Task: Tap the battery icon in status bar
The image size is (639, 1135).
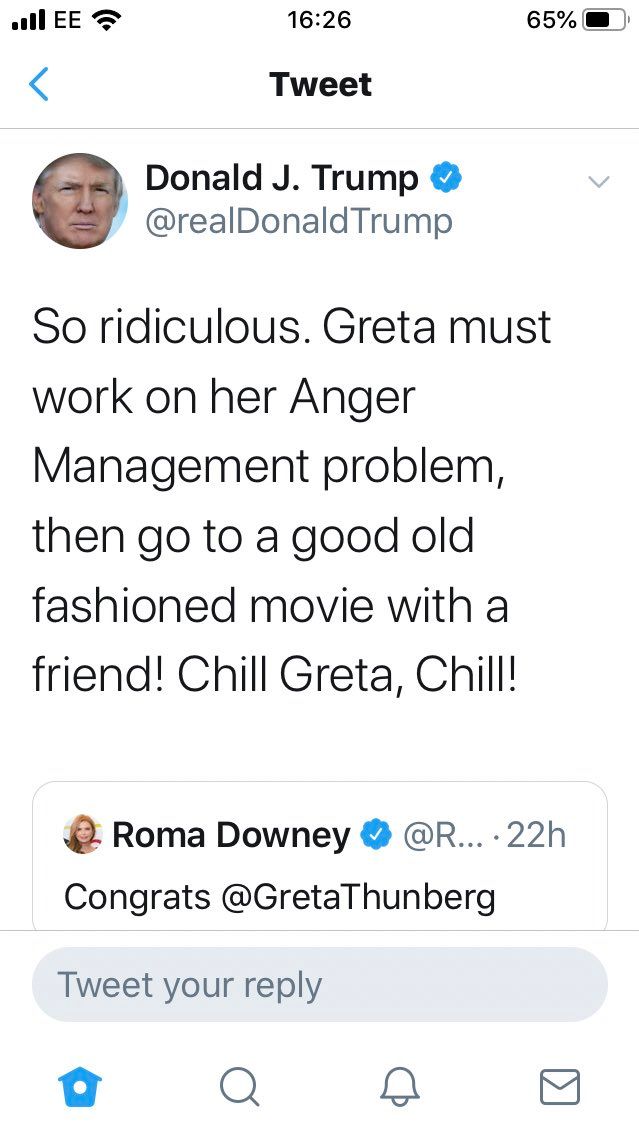Action: [x=604, y=19]
